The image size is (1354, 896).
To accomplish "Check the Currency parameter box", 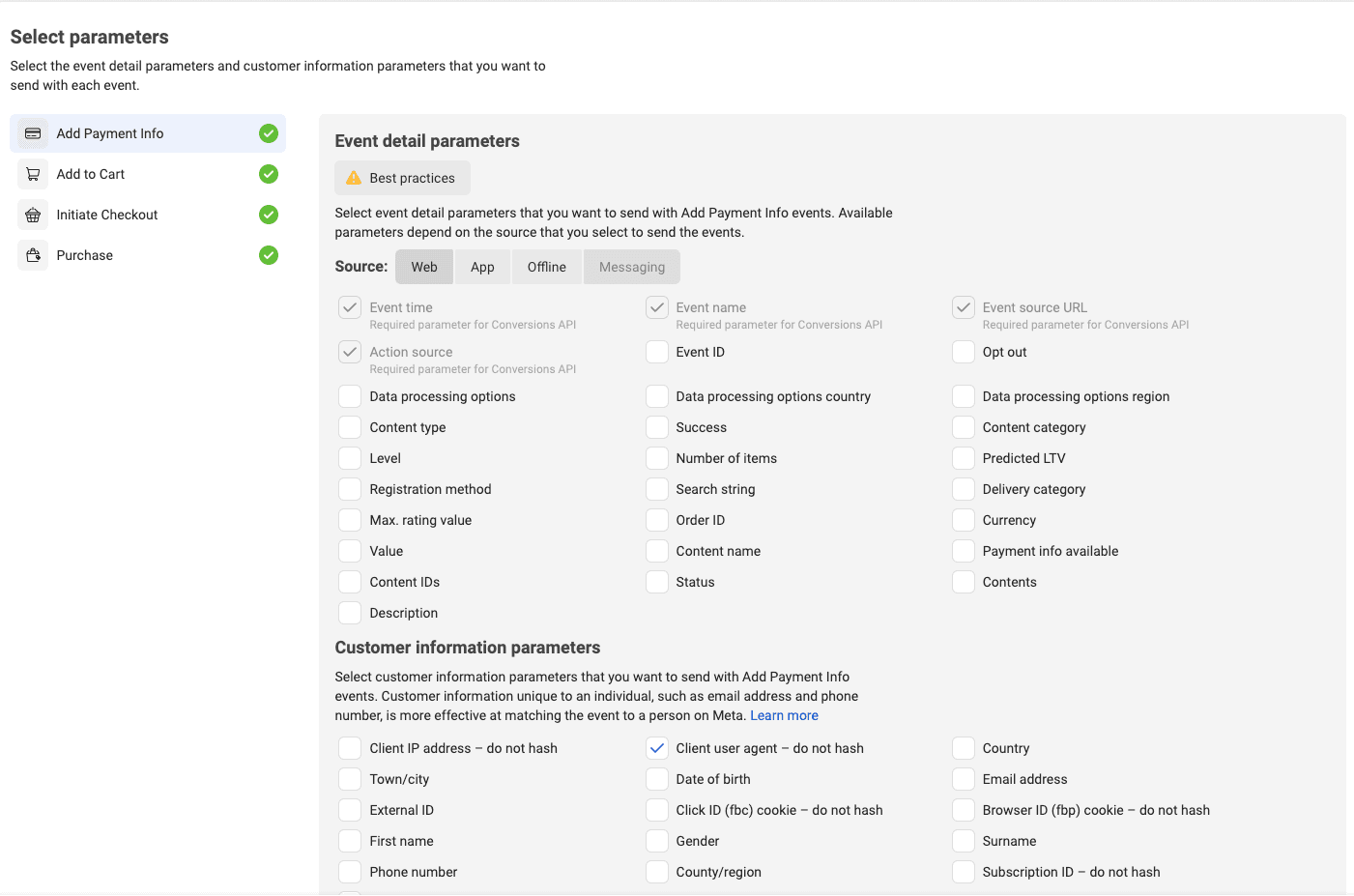I will click(x=964, y=520).
